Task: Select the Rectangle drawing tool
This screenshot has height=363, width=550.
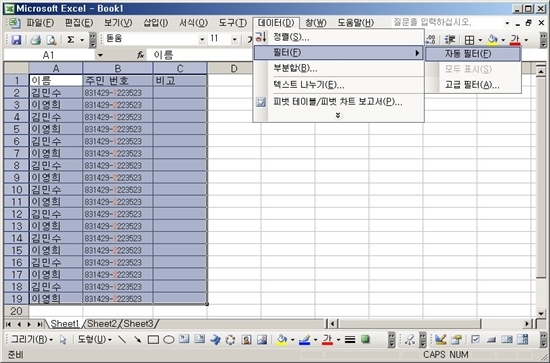Action: (x=153, y=340)
